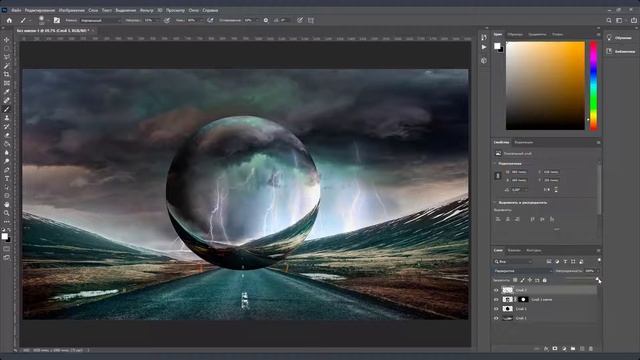Toggle lock position icon
This screenshot has height=360, width=640.
[x=530, y=280]
